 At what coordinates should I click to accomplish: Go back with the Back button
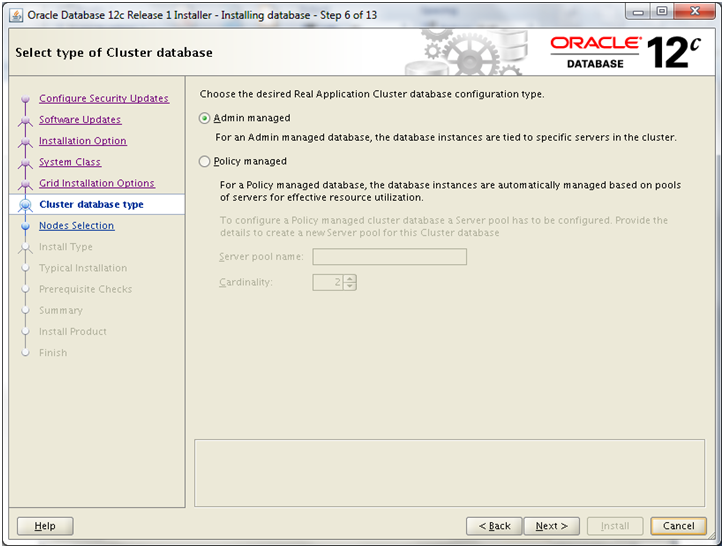point(494,526)
